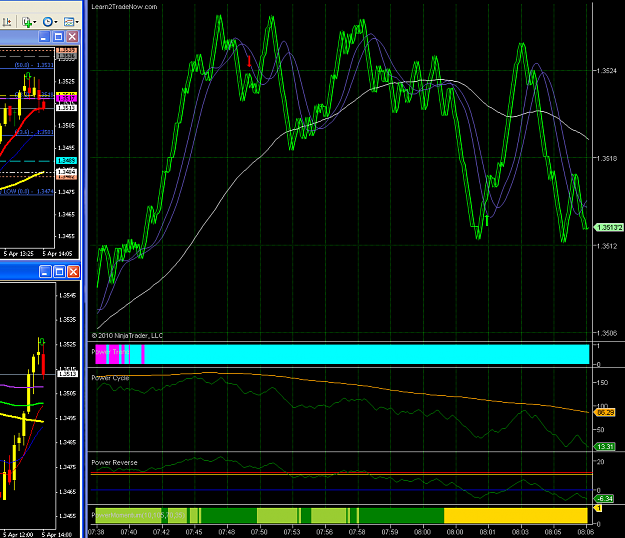Select the Power Trend panel label

(x=110, y=352)
